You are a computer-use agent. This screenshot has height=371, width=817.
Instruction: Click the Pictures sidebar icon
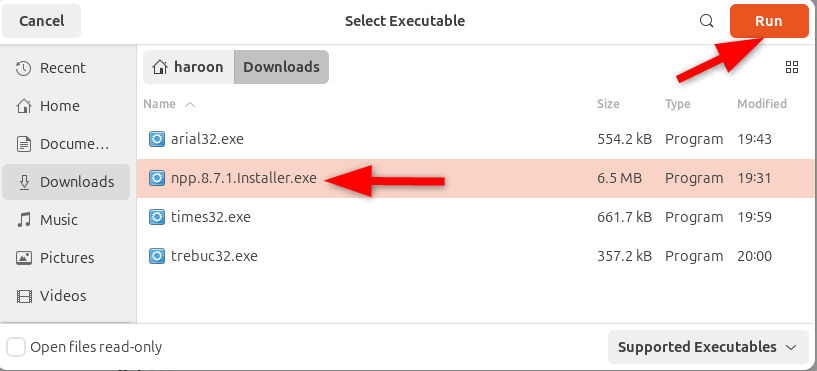coord(23,258)
